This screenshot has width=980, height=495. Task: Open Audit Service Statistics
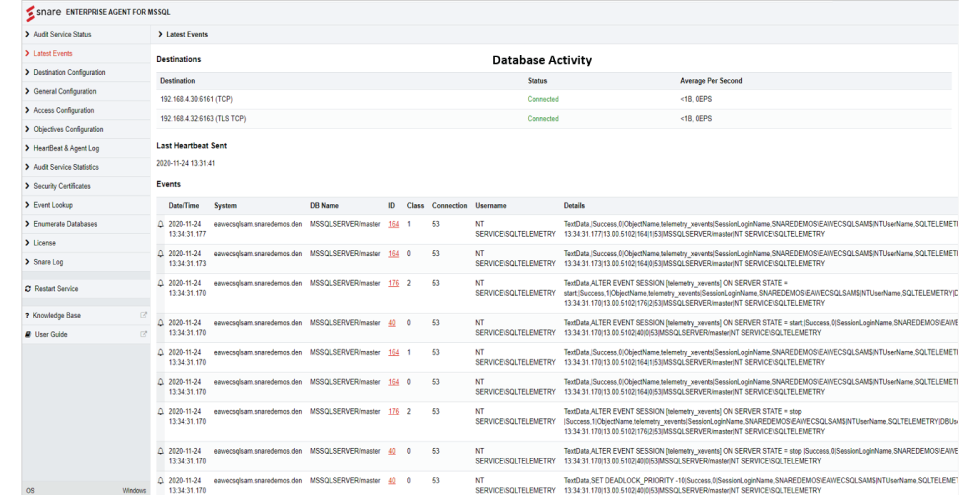[x=66, y=167]
